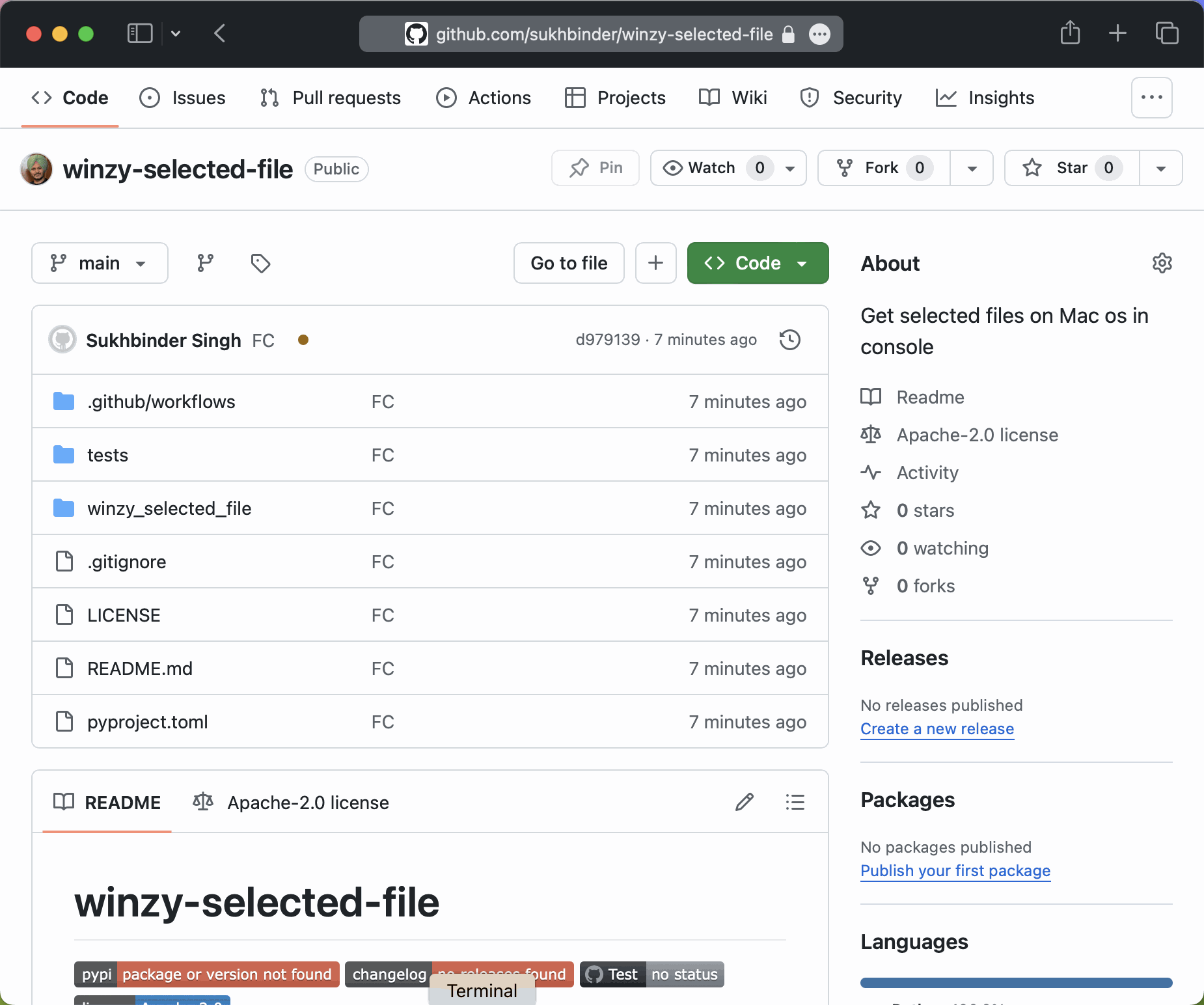Open the Wiki tab
Screen dimensions: 1204x1005
click(732, 98)
